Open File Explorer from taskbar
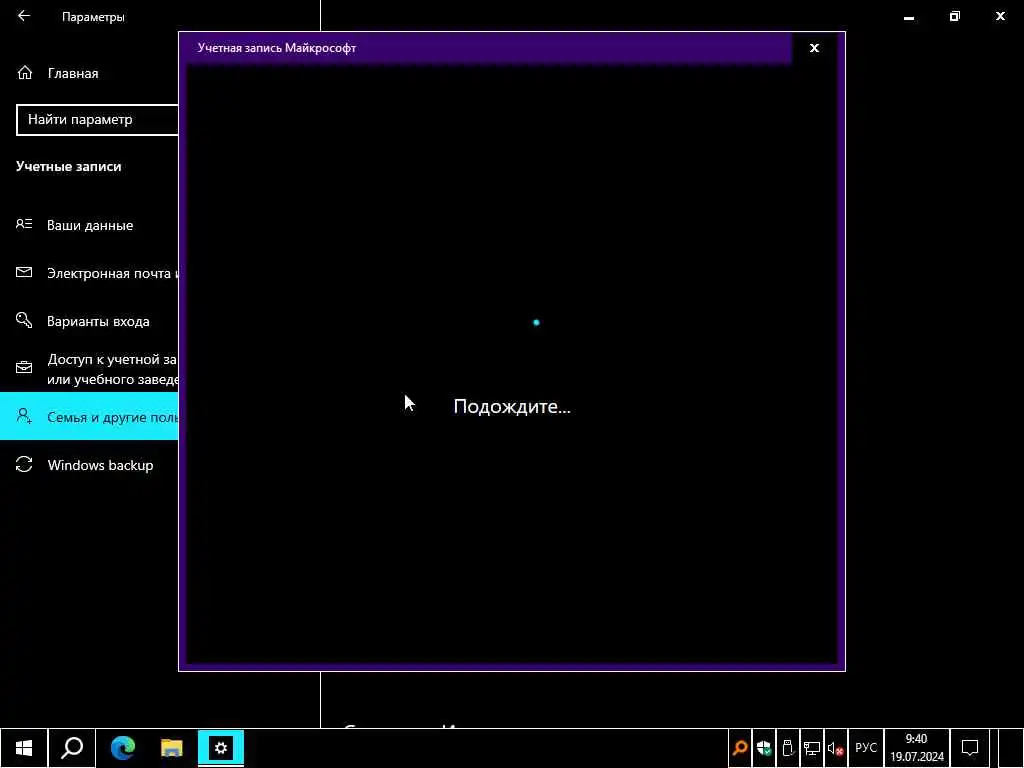Viewport: 1024px width, 768px height. [x=172, y=748]
